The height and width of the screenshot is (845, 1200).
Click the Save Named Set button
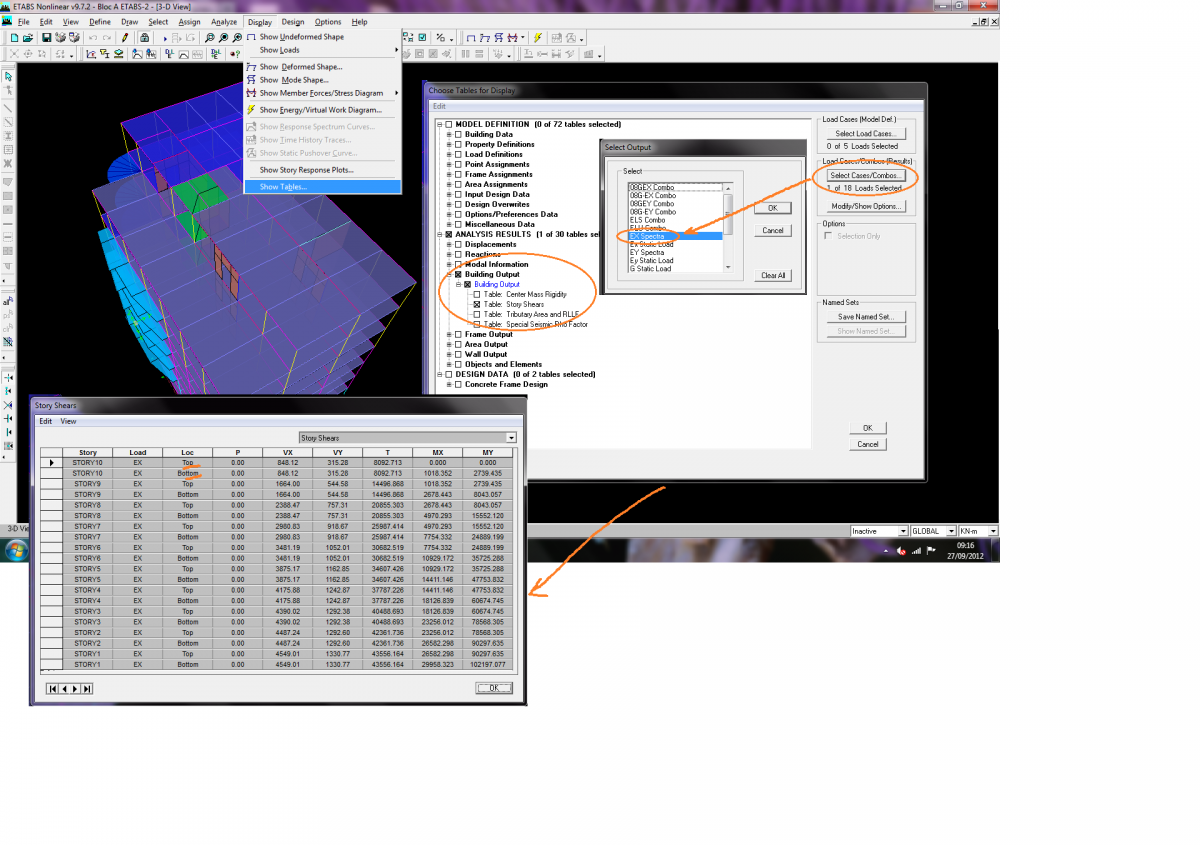point(867,316)
